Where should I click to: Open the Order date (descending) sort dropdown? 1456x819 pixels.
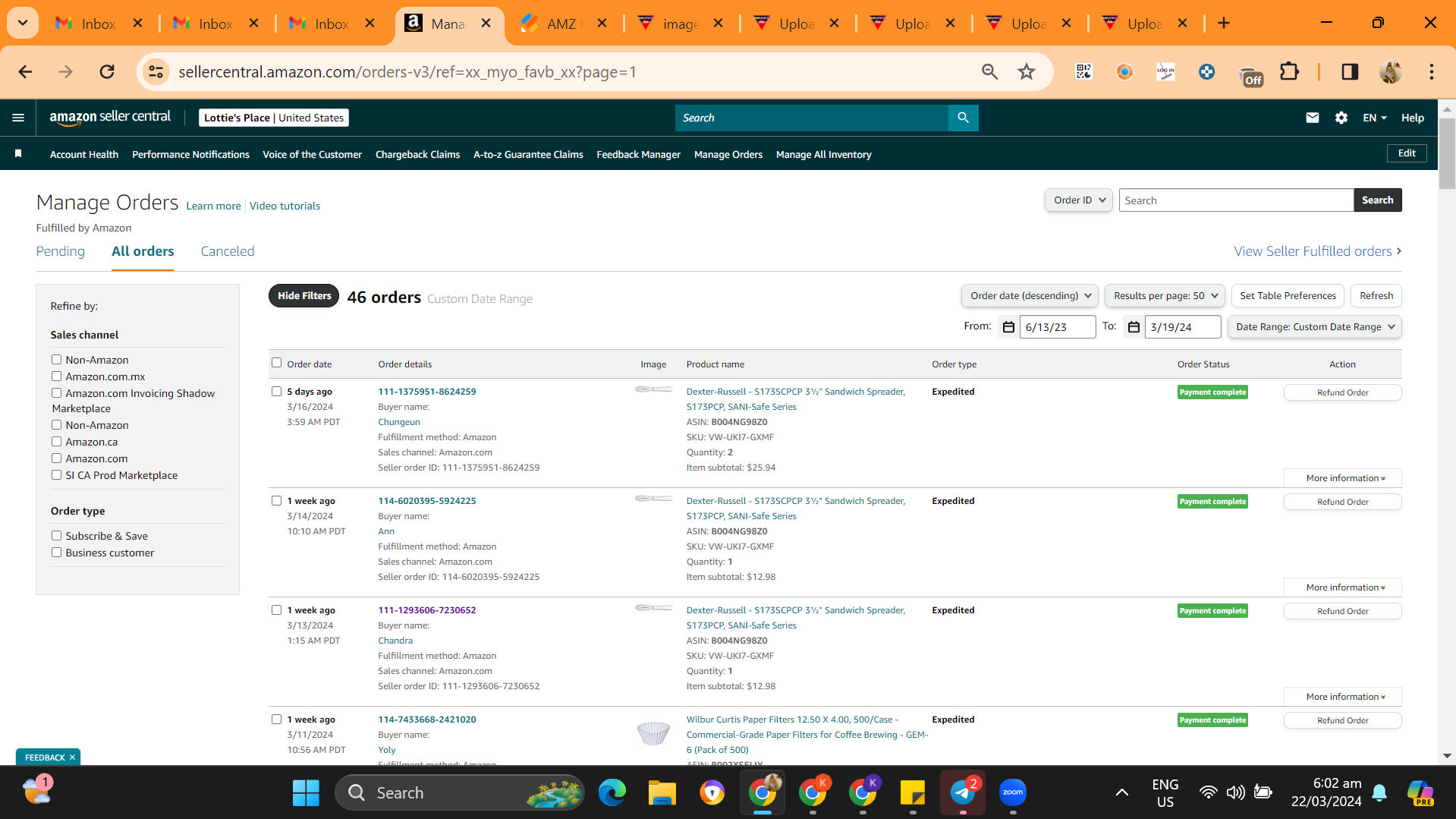click(x=1030, y=296)
